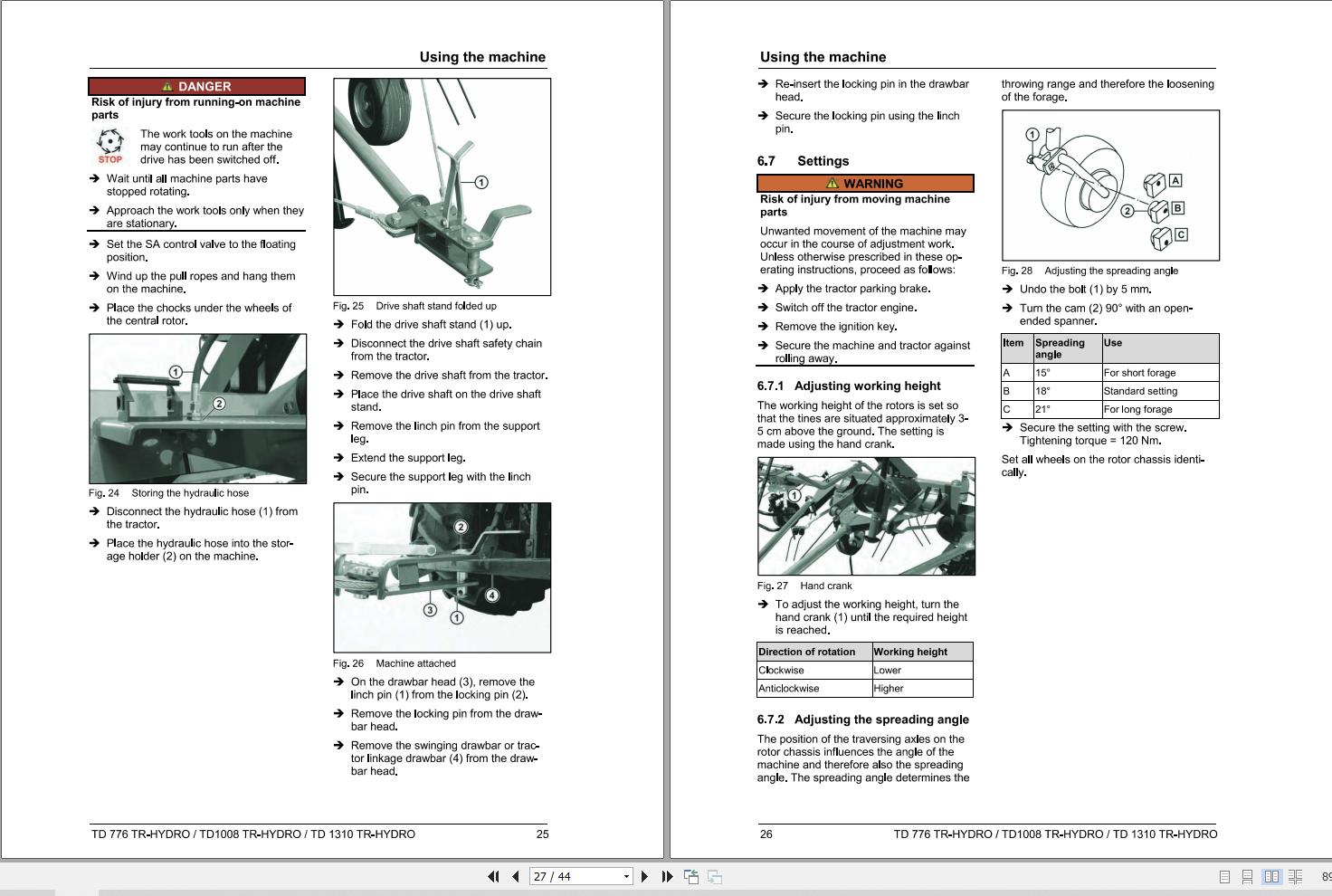Click 'Risk of injury from running-on machine parts'
1332x896 pixels.
(195, 109)
